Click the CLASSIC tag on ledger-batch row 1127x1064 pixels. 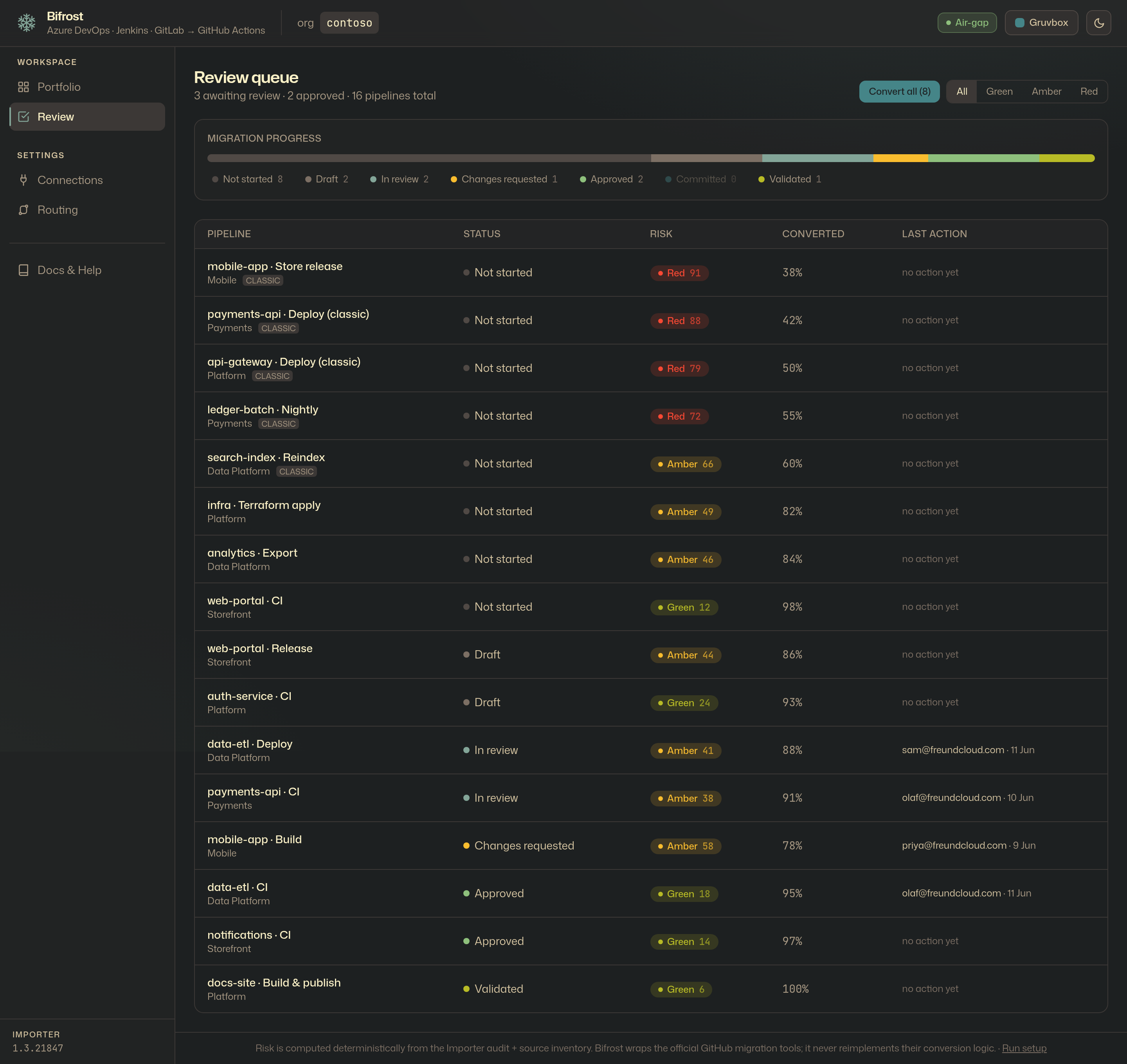[278, 424]
